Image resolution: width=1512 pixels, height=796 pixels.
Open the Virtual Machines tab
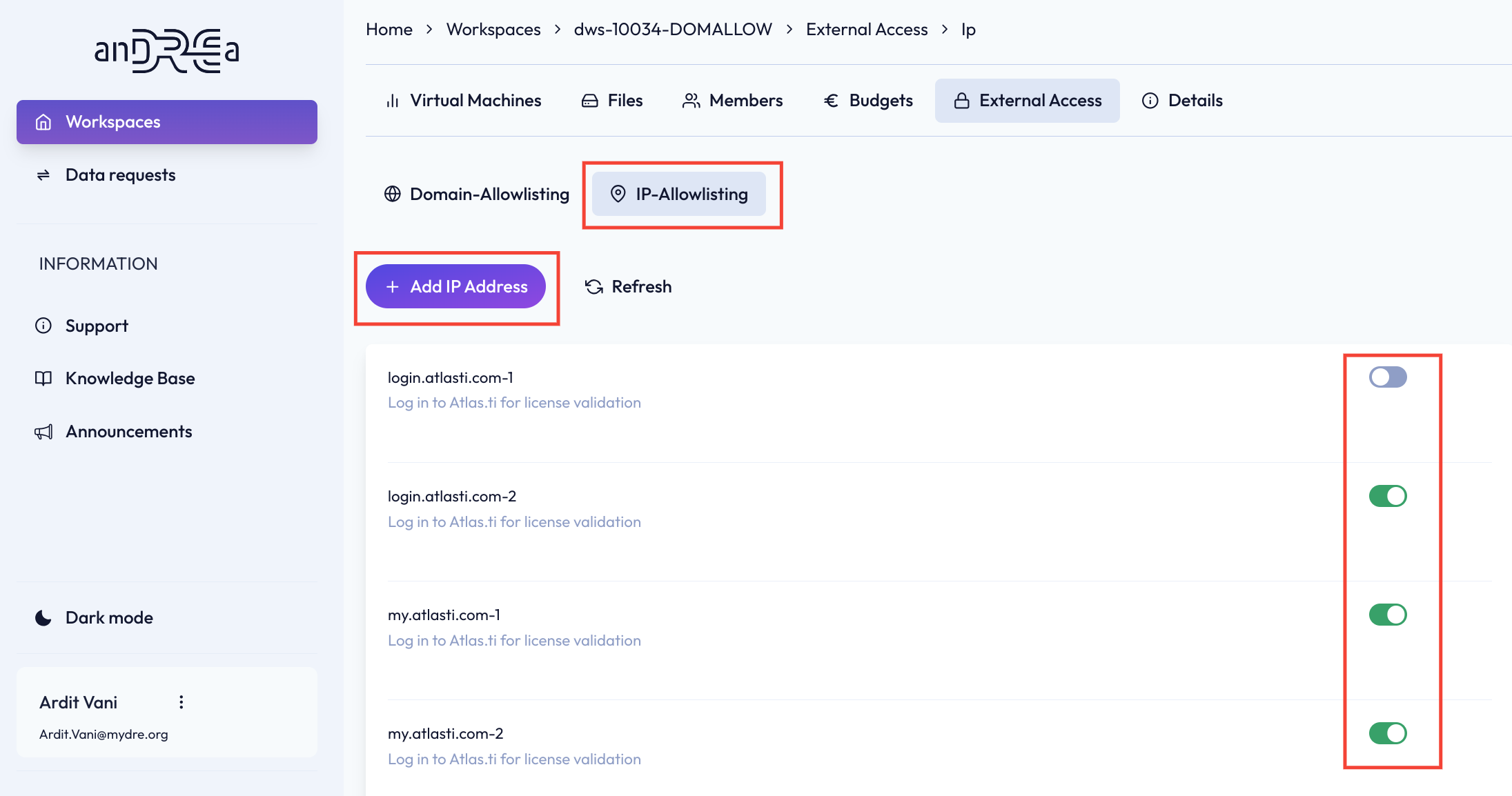(x=463, y=101)
